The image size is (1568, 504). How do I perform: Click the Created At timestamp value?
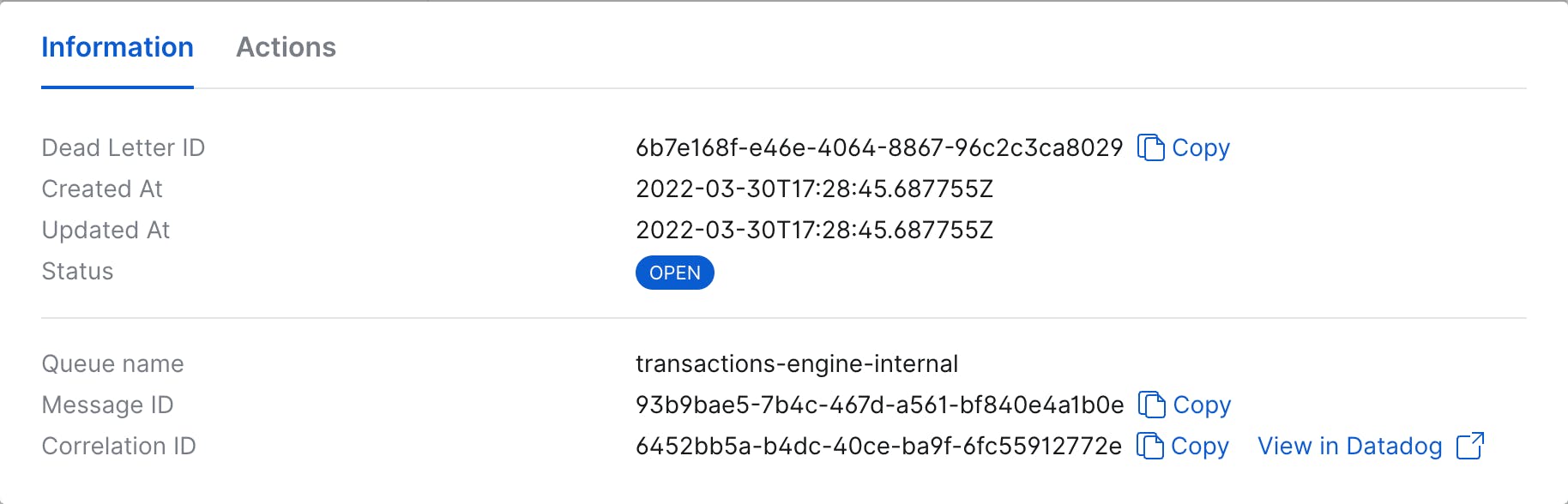click(815, 189)
